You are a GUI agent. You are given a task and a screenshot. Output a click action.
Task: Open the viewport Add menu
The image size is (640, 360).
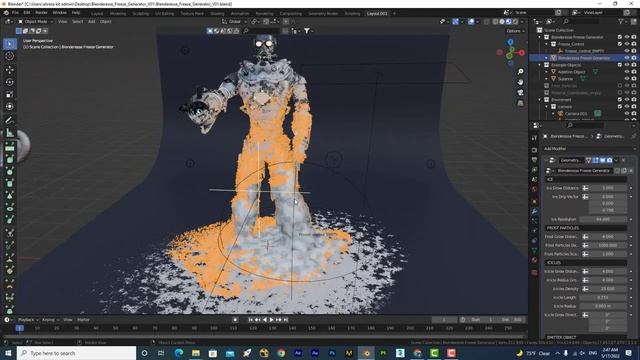(x=92, y=22)
